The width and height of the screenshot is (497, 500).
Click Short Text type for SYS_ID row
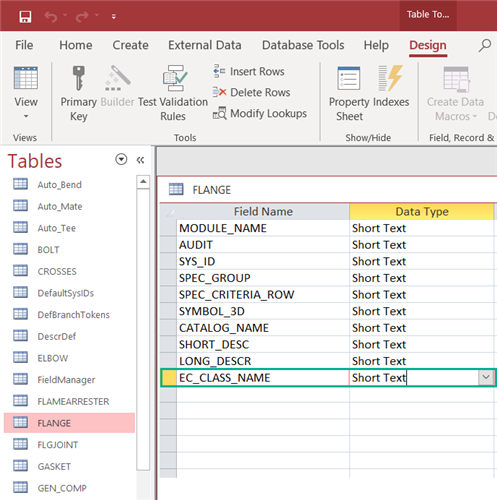click(422, 261)
